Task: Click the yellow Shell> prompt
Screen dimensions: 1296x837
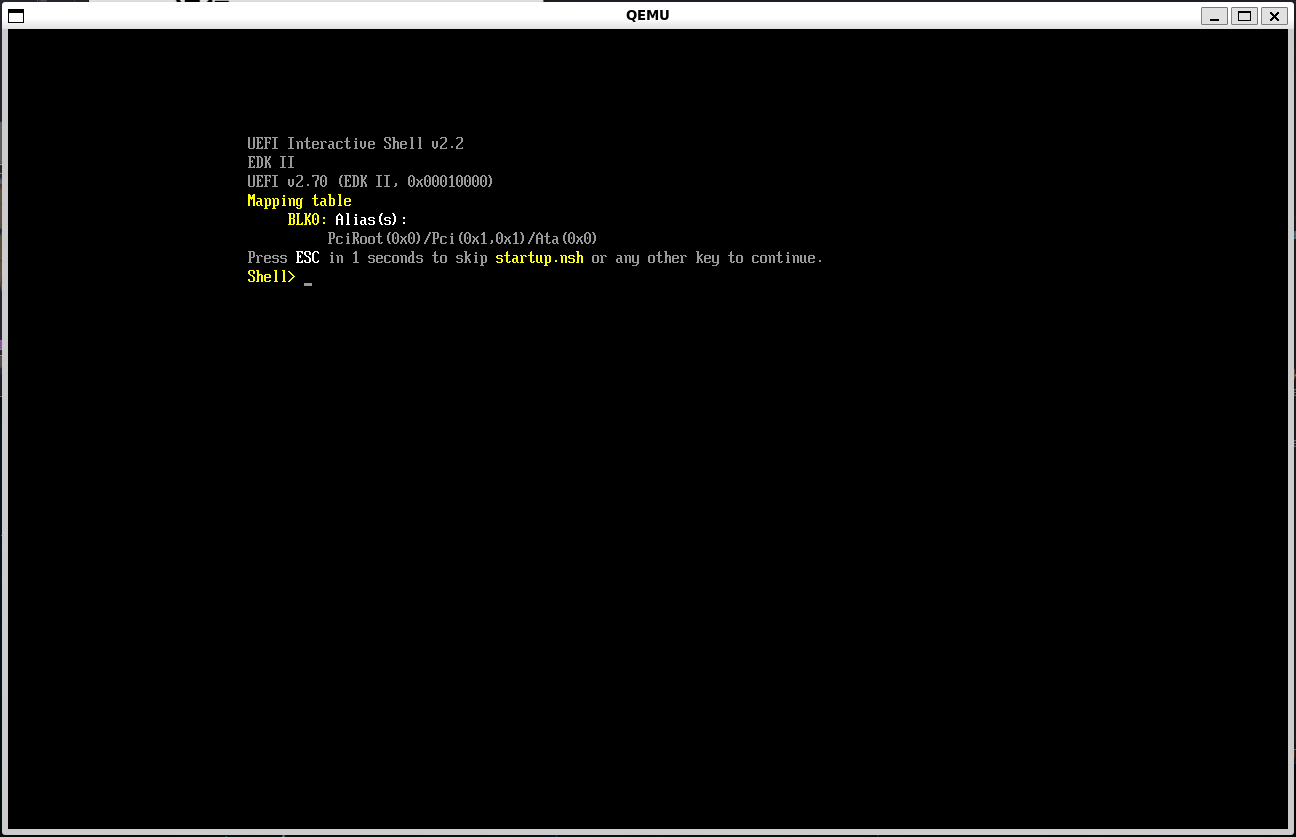Action: pos(271,277)
